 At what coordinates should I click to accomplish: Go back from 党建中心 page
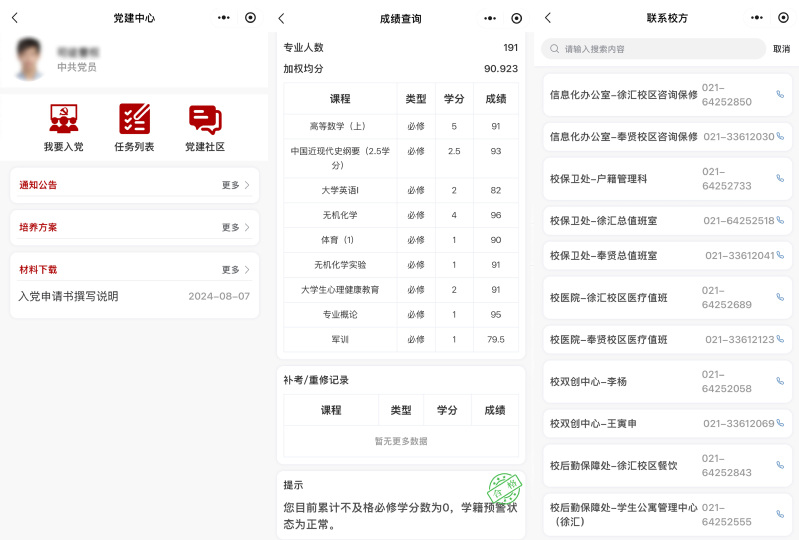pos(14,18)
